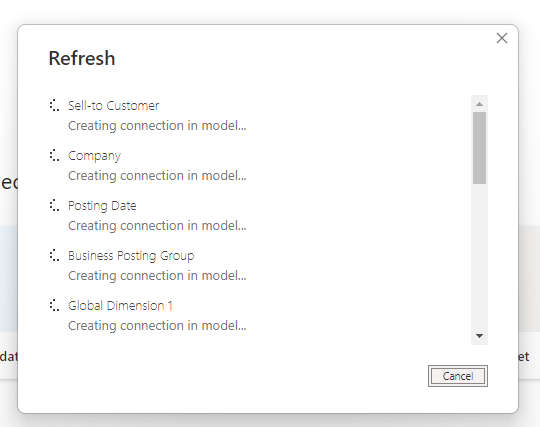Select the Posting Date entry

[102, 206]
